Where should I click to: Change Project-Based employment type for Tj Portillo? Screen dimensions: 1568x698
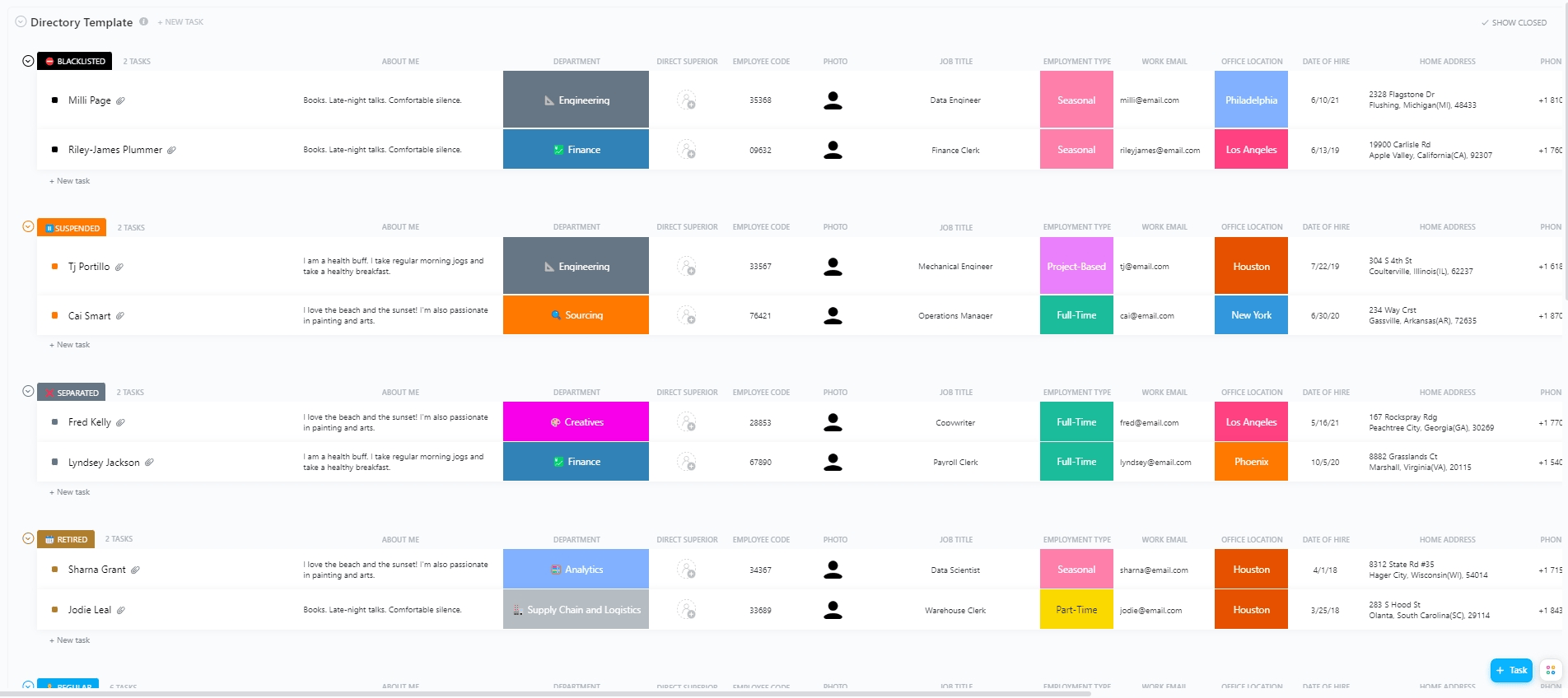tap(1076, 266)
